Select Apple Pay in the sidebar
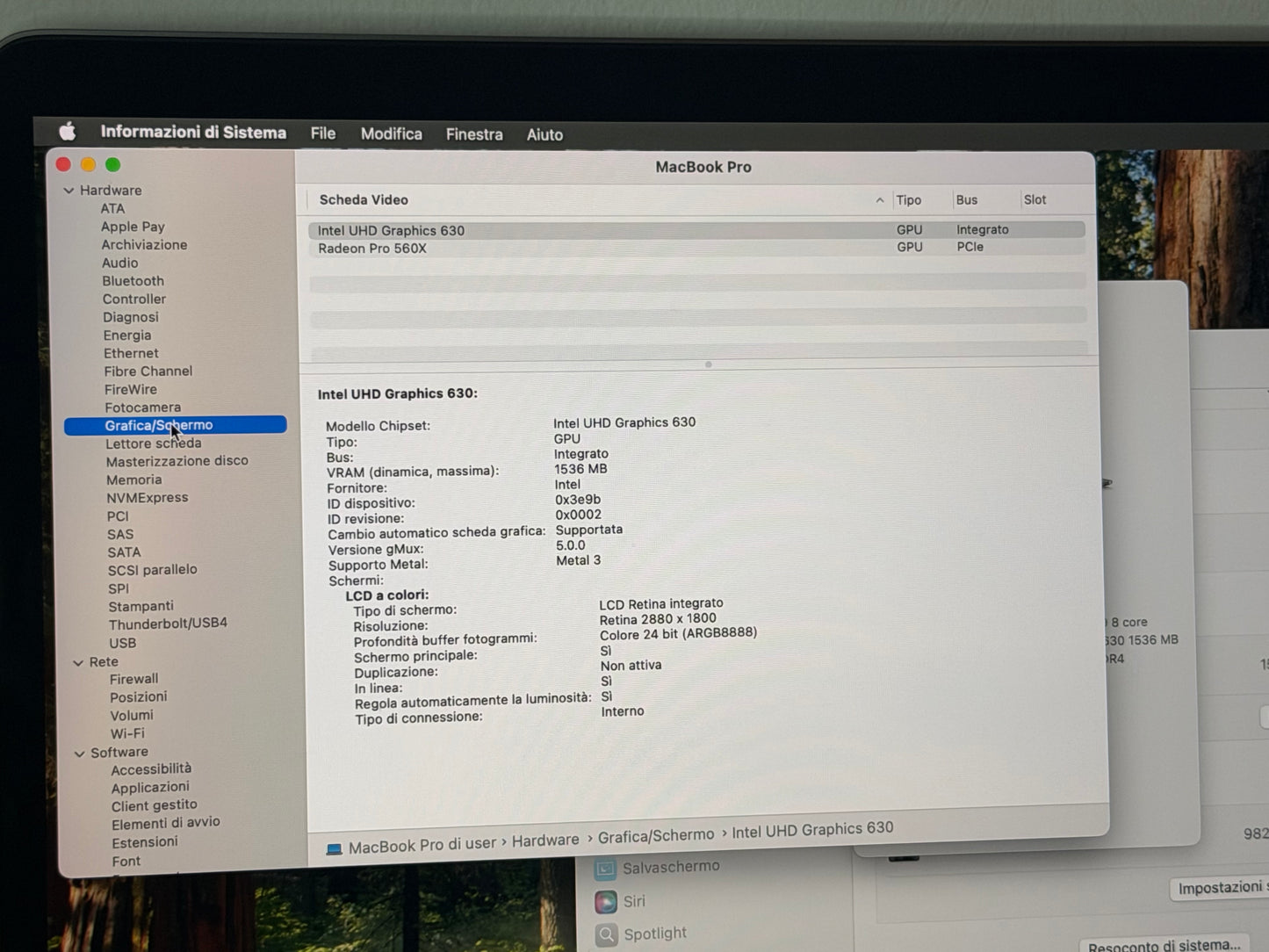 pos(133,227)
